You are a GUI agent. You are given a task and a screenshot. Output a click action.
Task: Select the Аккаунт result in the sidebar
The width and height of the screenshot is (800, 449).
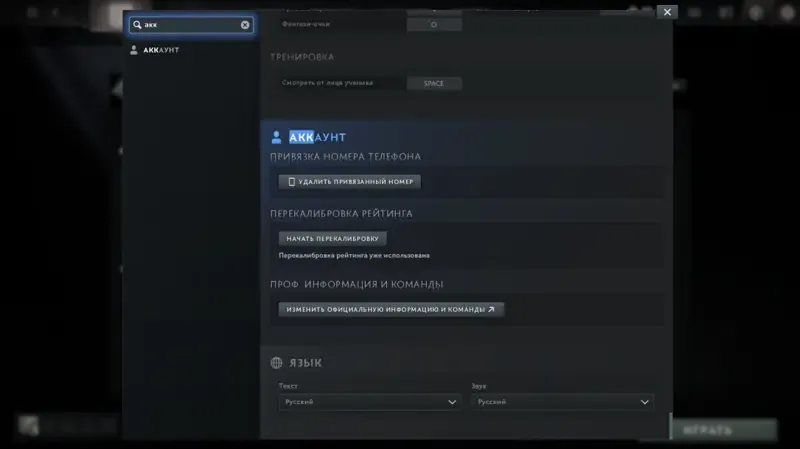click(161, 50)
